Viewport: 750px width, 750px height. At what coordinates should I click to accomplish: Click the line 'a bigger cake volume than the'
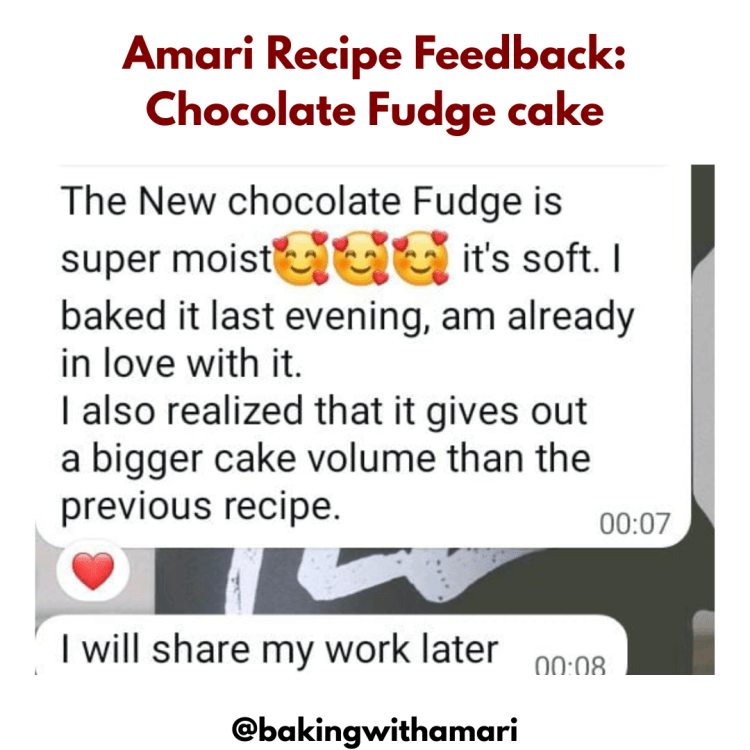(326, 459)
